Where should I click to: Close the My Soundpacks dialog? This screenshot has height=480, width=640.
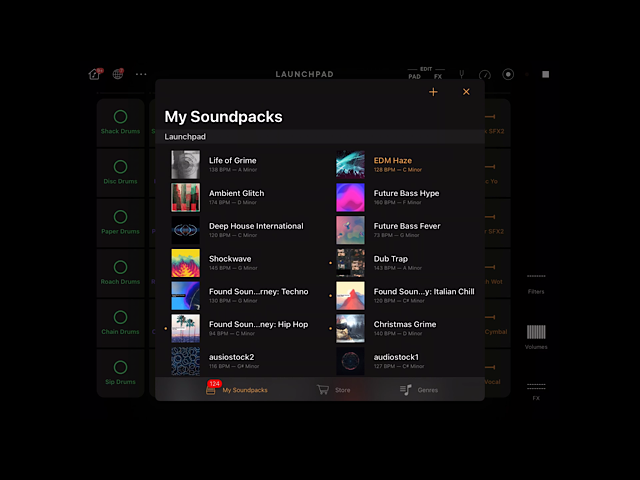(466, 92)
